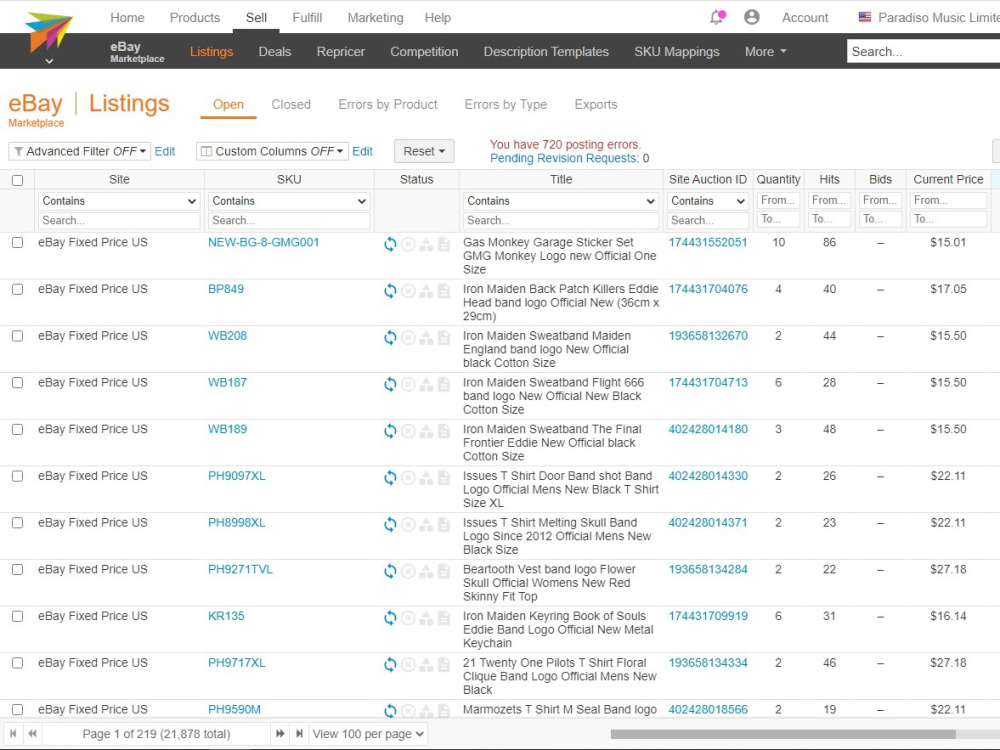Image resolution: width=1000 pixels, height=750 pixels.
Task: Open the Fulfill menu
Action: 307,18
